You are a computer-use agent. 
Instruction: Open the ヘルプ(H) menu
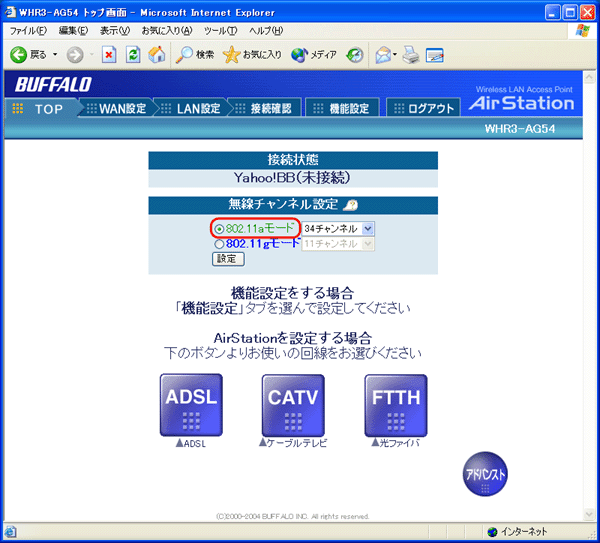pyautogui.click(x=266, y=31)
